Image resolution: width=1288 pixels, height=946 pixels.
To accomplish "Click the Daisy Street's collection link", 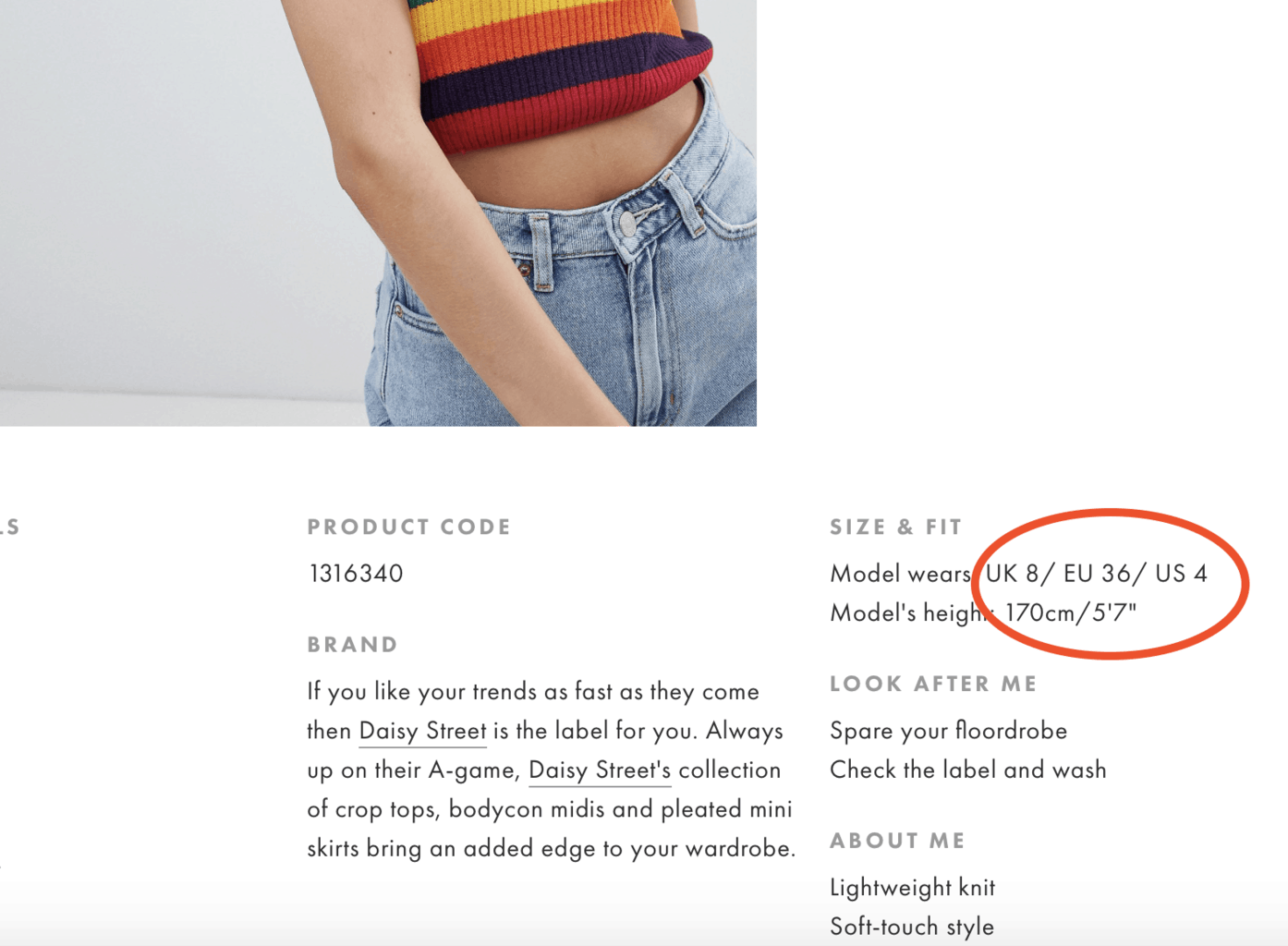I will [600, 770].
